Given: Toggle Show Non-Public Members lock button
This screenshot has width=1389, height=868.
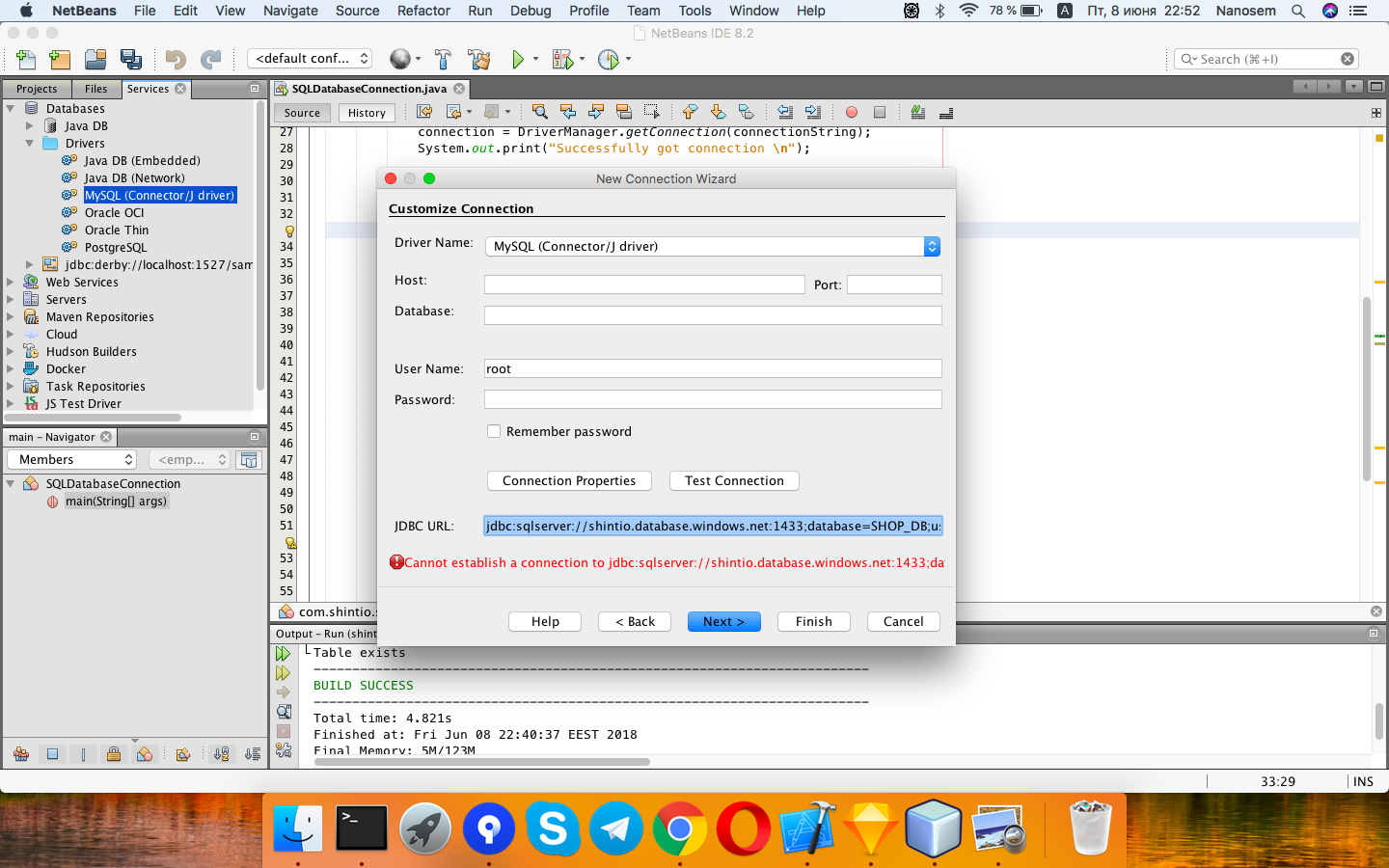Looking at the screenshot, I should tap(114, 754).
